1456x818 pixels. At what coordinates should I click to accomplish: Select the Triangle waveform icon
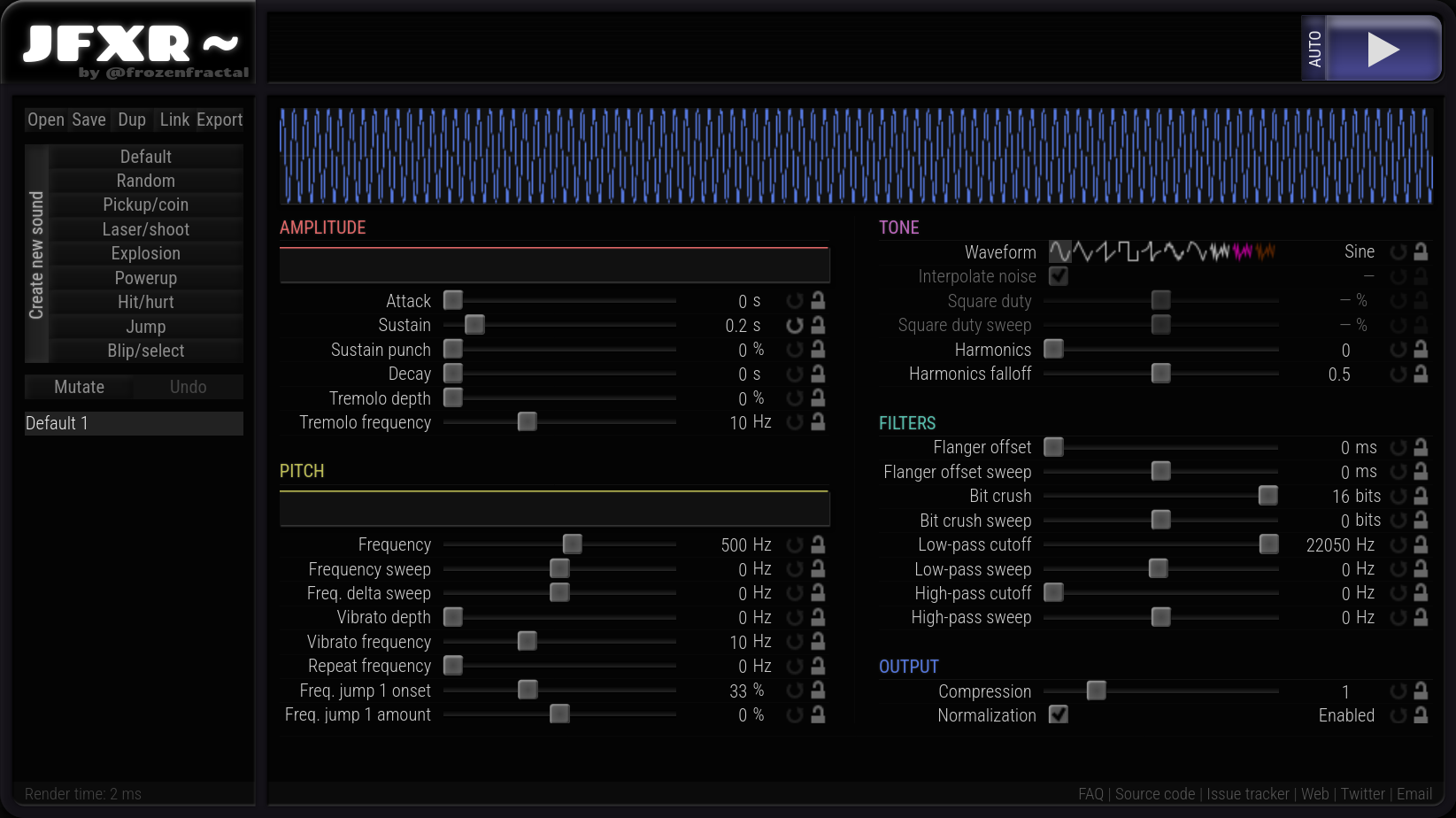[1083, 252]
